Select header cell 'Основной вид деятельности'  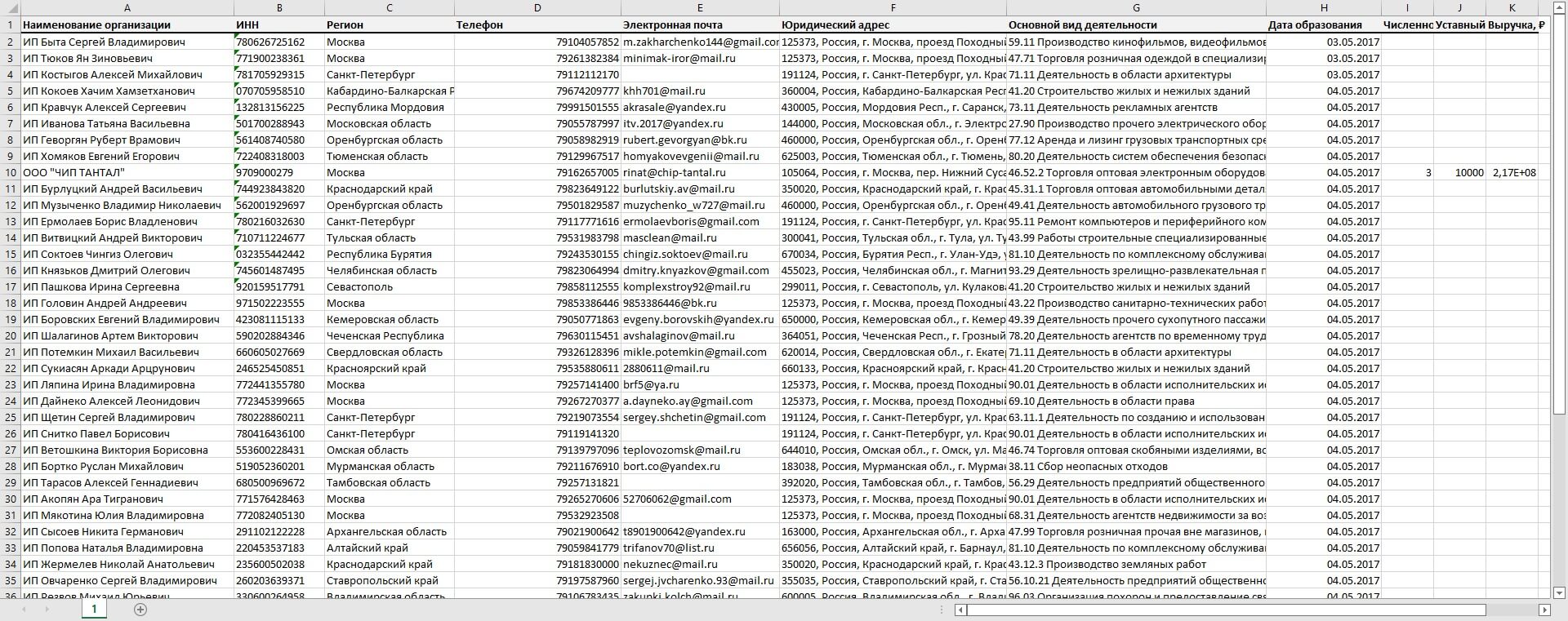point(1136,25)
